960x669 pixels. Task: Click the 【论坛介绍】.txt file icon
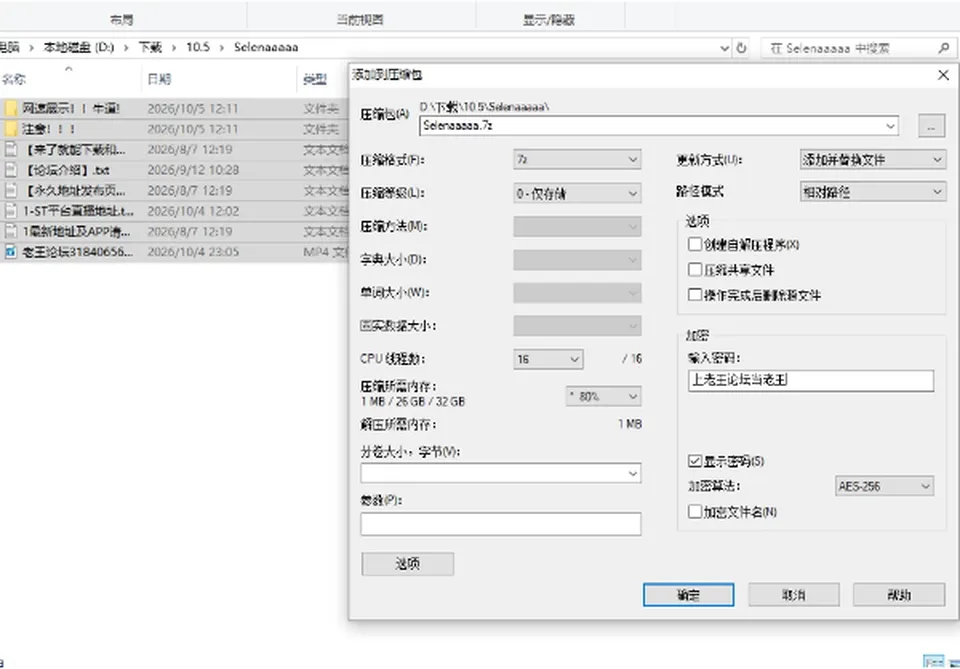pyautogui.click(x=10, y=170)
